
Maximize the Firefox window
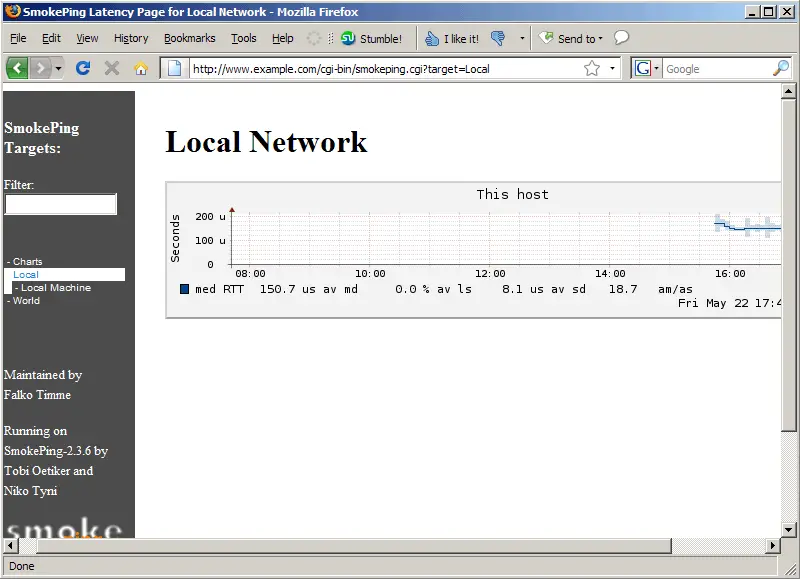[768, 12]
